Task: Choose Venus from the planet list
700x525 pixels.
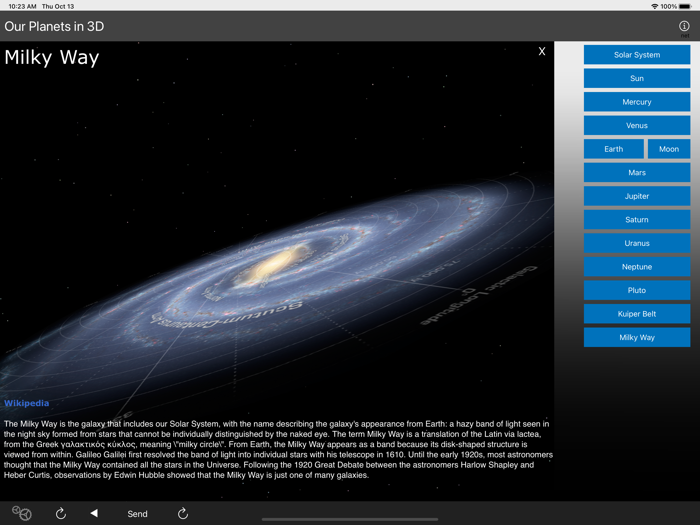Action: point(637,125)
